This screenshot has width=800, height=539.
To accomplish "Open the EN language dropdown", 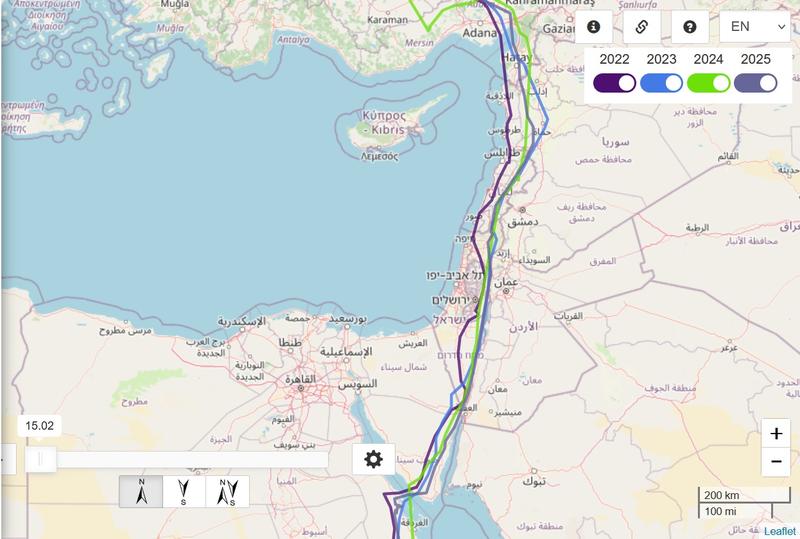I will [x=755, y=27].
